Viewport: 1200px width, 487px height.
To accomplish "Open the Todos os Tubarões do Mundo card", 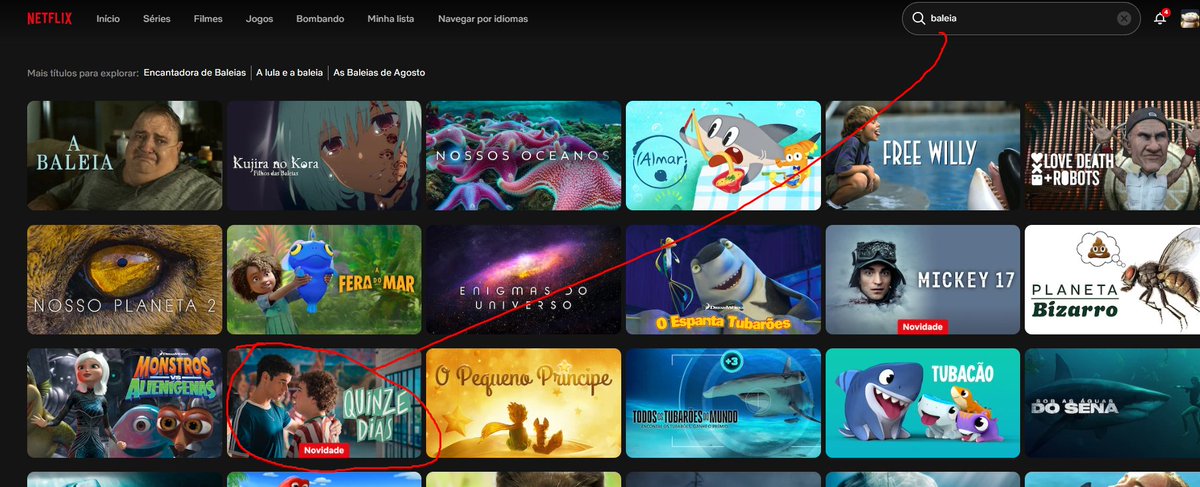I will (723, 403).
